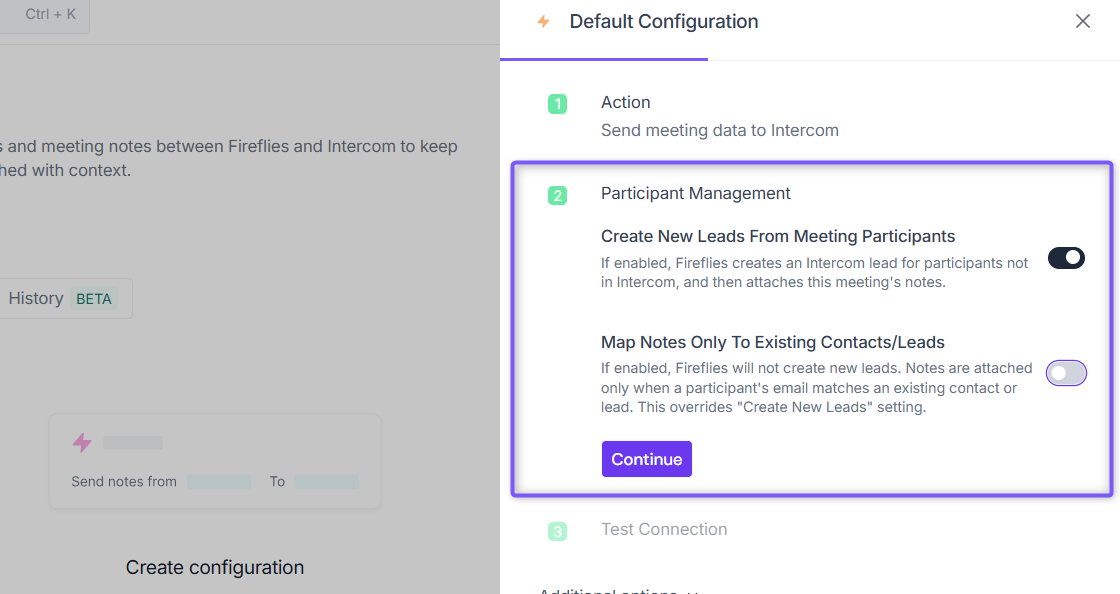This screenshot has height=594, width=1120.
Task: Click the Participant Management step heading
Action: 696,193
